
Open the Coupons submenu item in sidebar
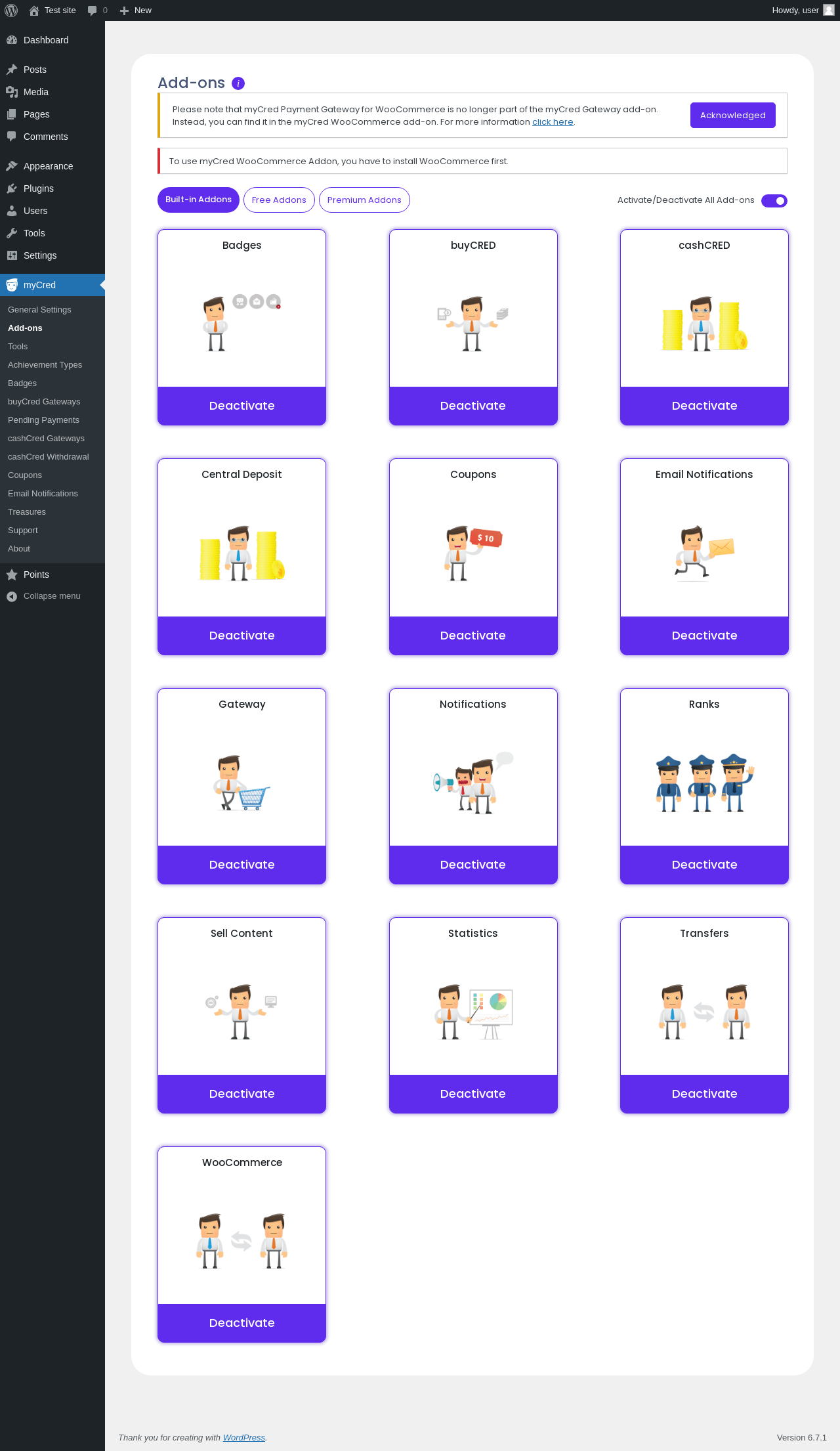[25, 475]
